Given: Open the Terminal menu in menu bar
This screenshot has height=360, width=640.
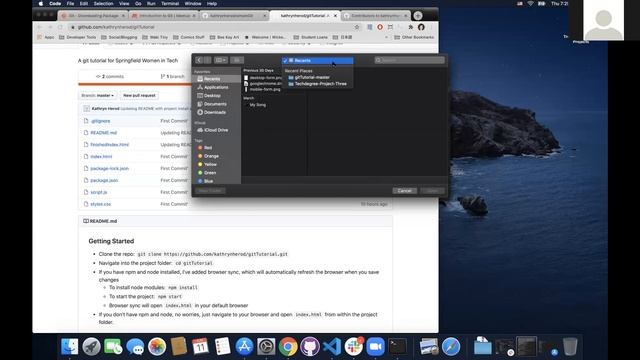Looking at the screenshot, I should (x=170, y=3).
